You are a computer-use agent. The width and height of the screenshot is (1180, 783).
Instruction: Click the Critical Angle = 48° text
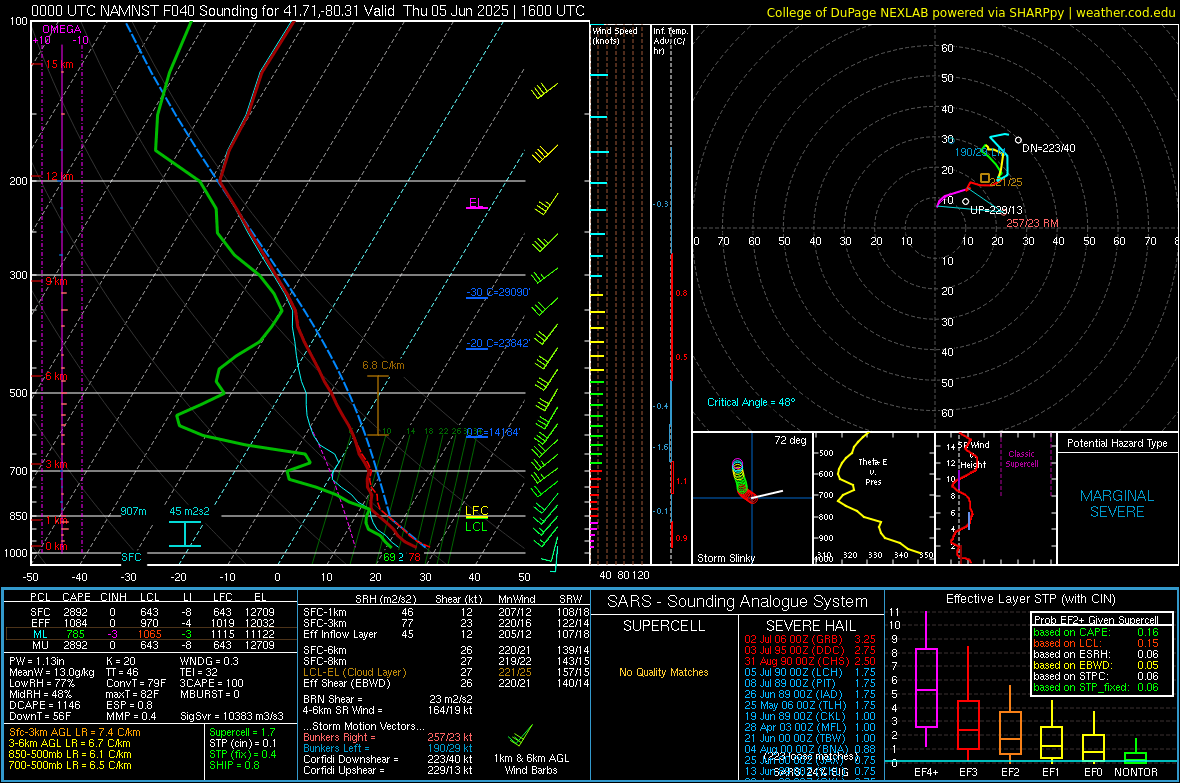[751, 402]
